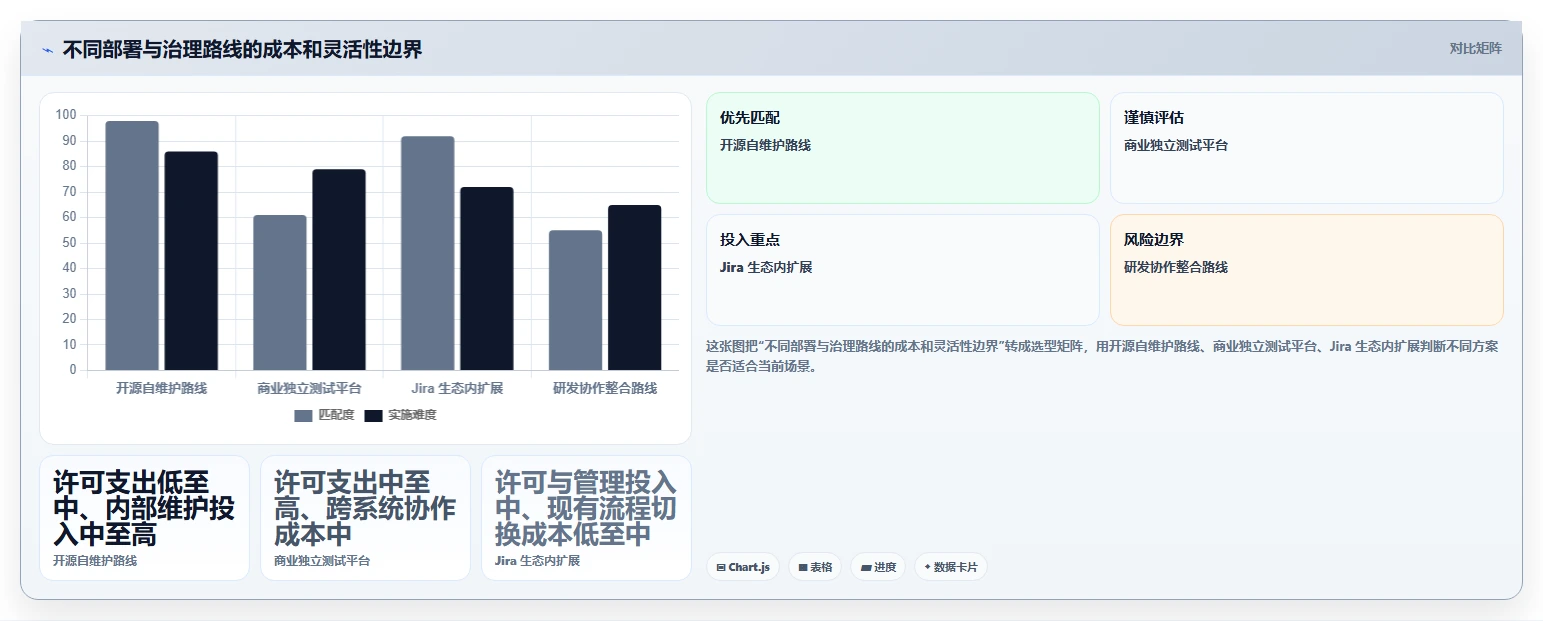The image size is (1543, 621).
Task: Click the 许可支出中至高 data card
Action: click(365, 518)
